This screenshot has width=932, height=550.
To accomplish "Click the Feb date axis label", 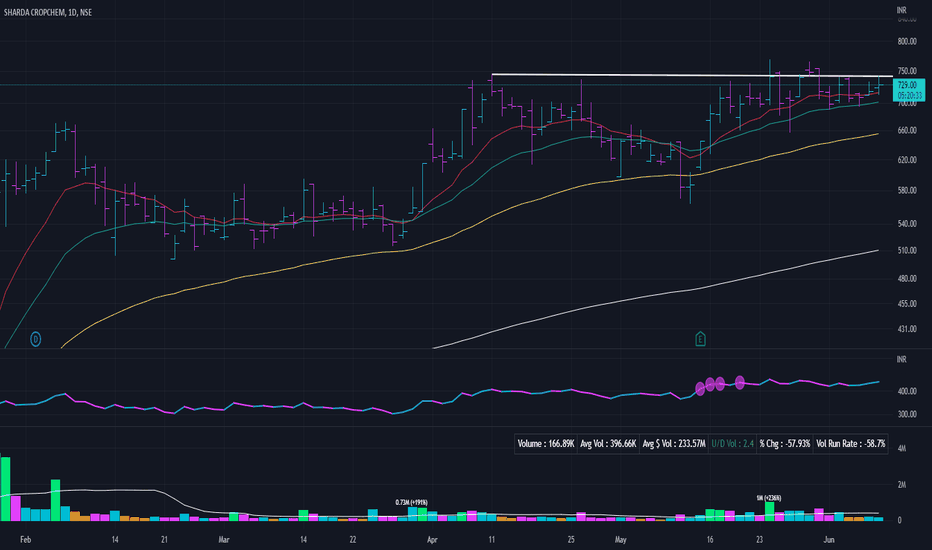I will point(26,540).
